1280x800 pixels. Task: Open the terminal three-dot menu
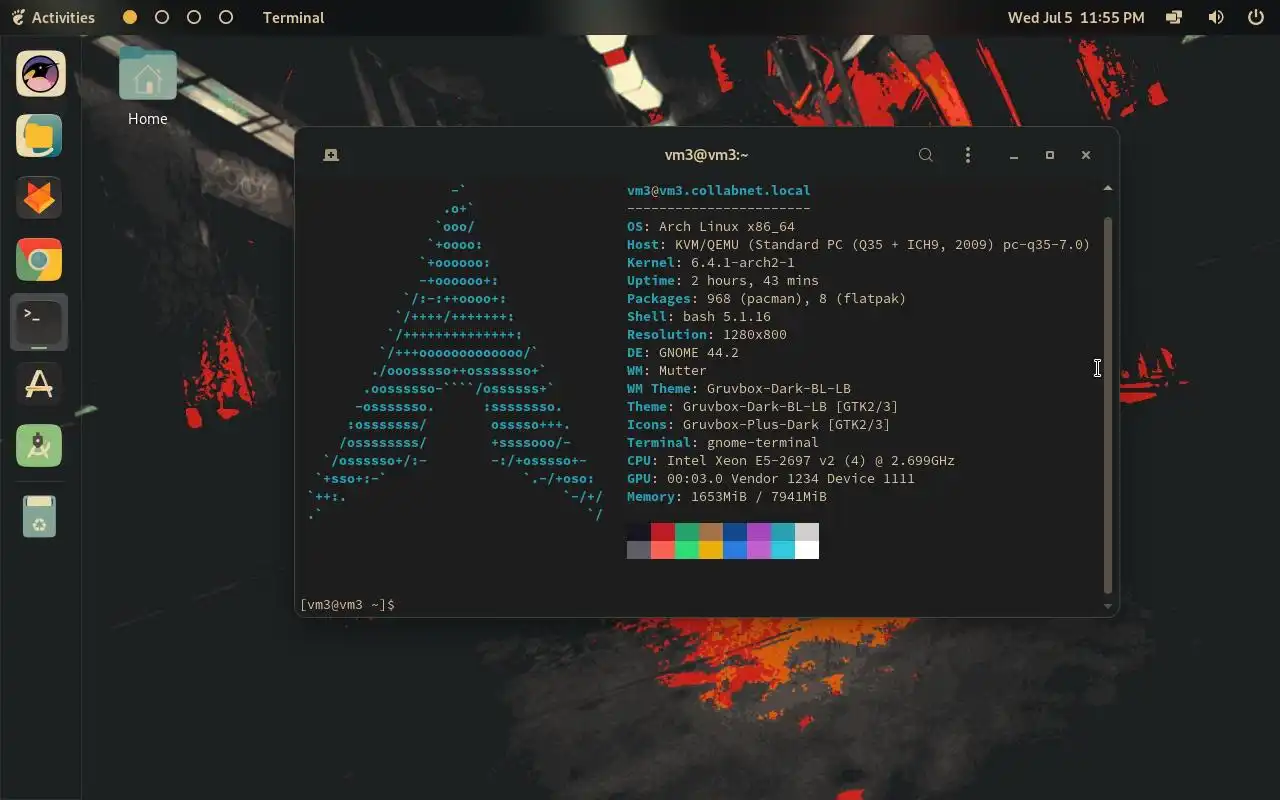pyautogui.click(x=967, y=155)
